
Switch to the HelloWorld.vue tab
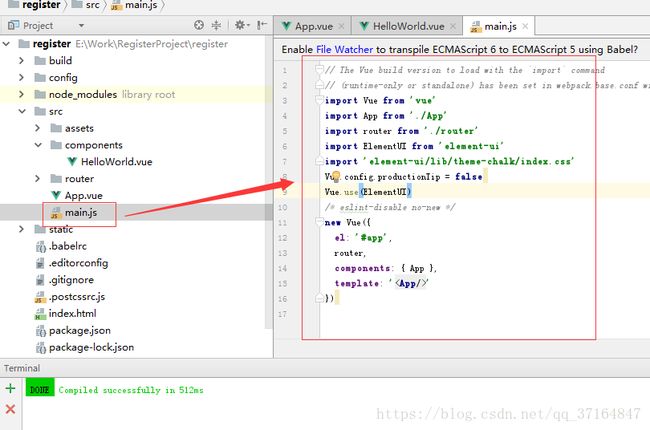pos(408,26)
